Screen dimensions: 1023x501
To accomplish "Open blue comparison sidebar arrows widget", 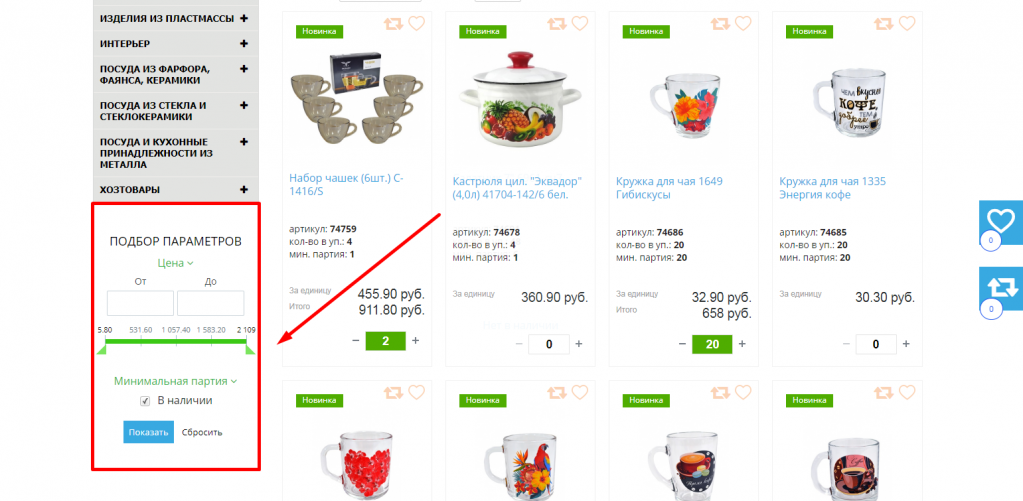I will pos(1001,289).
